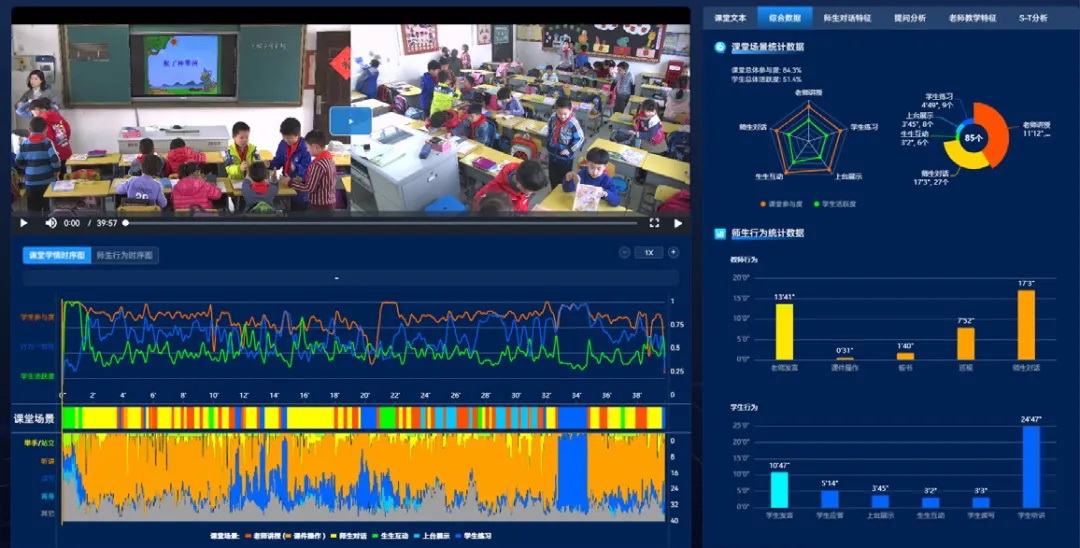1080x548 pixels.
Task: Toggle the 老师讲授 scene legend entry
Action: pos(263,536)
